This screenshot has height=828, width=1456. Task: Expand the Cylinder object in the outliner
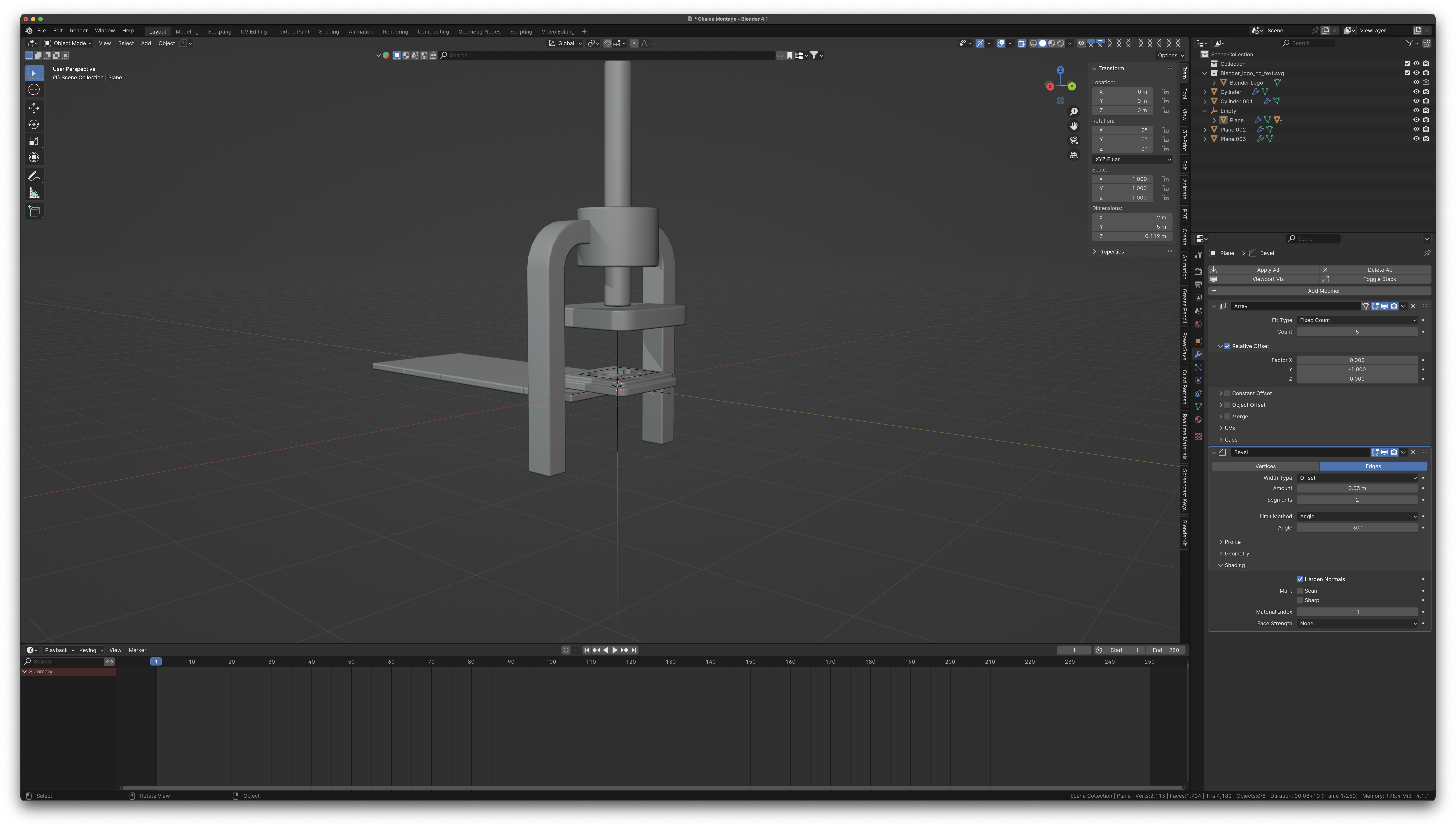tap(1205, 92)
